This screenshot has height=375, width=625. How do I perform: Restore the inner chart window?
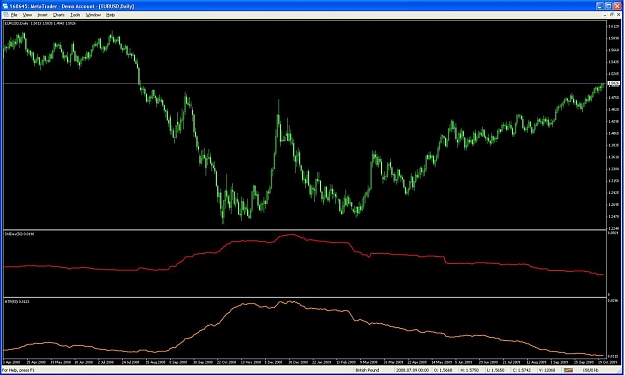612,15
